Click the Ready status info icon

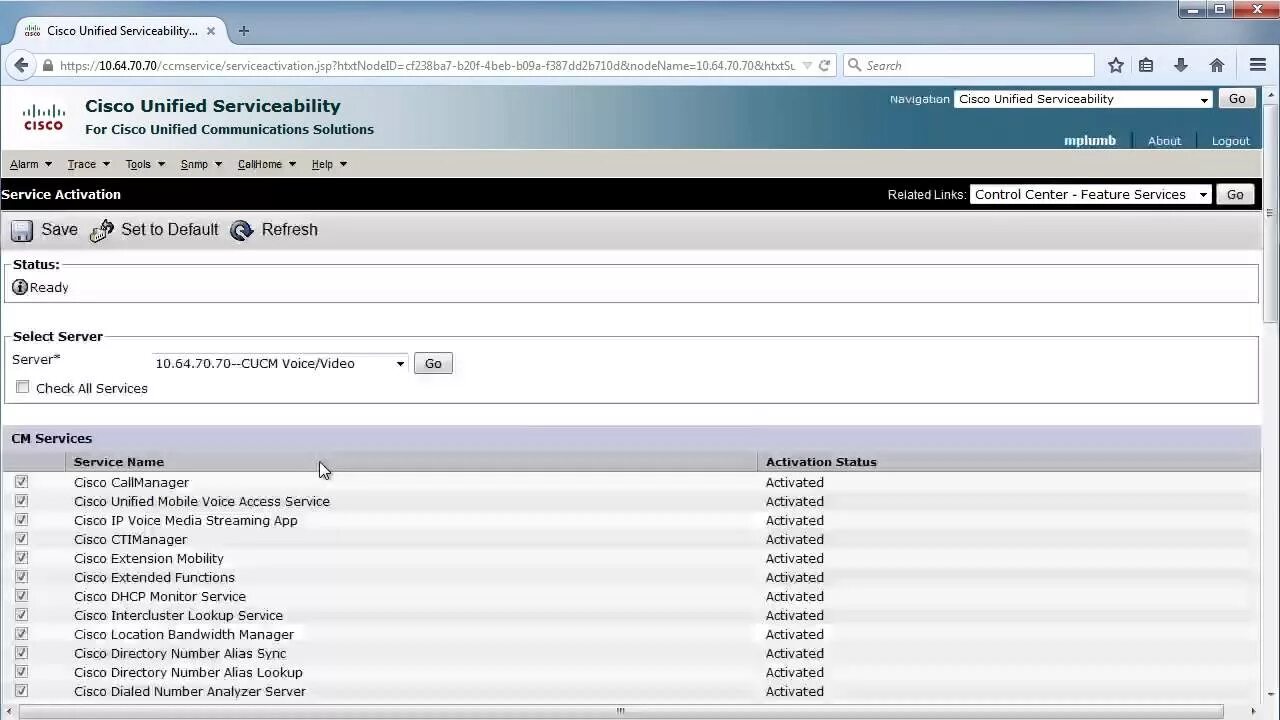[x=20, y=287]
